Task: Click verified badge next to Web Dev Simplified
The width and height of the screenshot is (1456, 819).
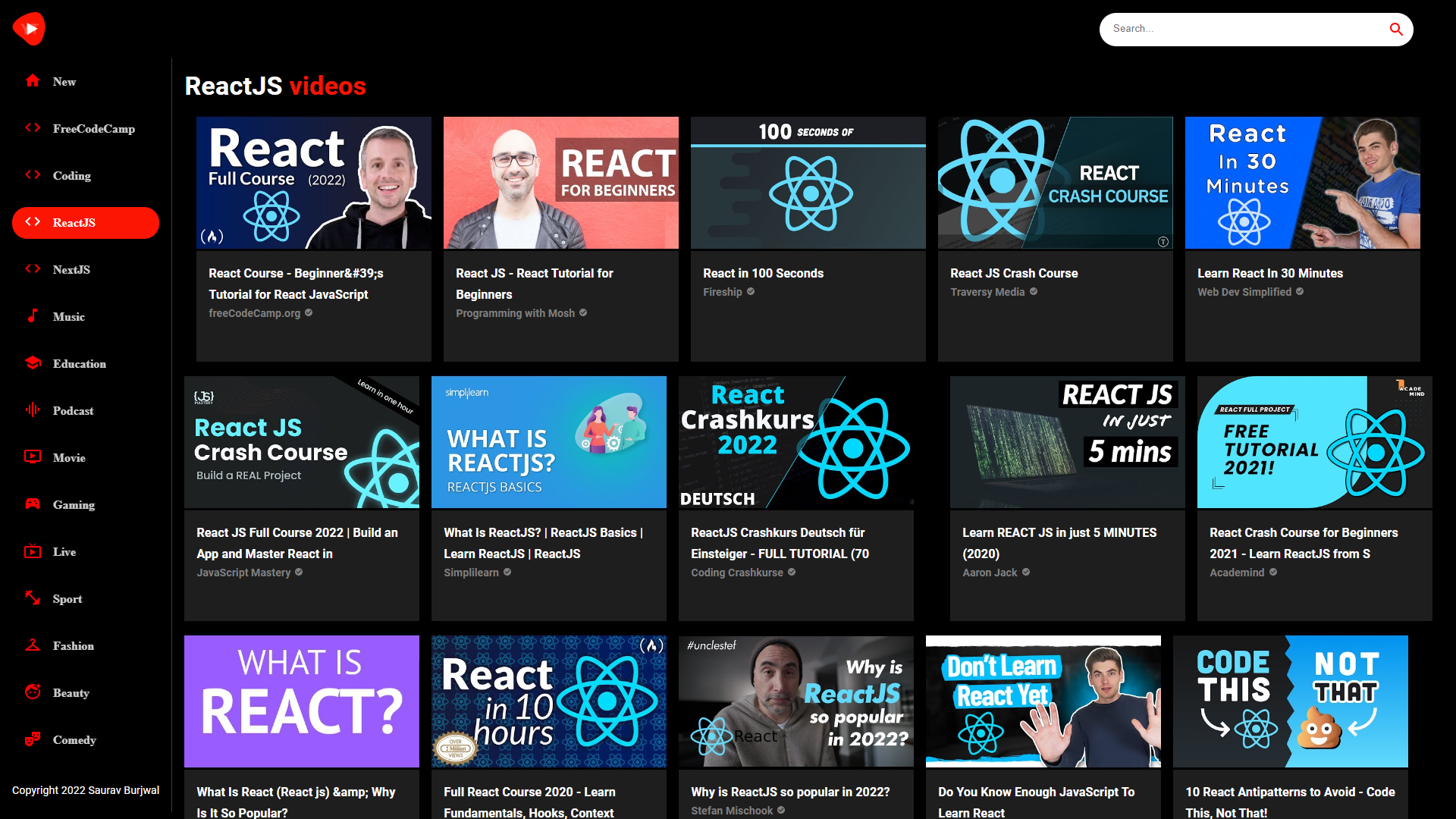Action: 1300,292
